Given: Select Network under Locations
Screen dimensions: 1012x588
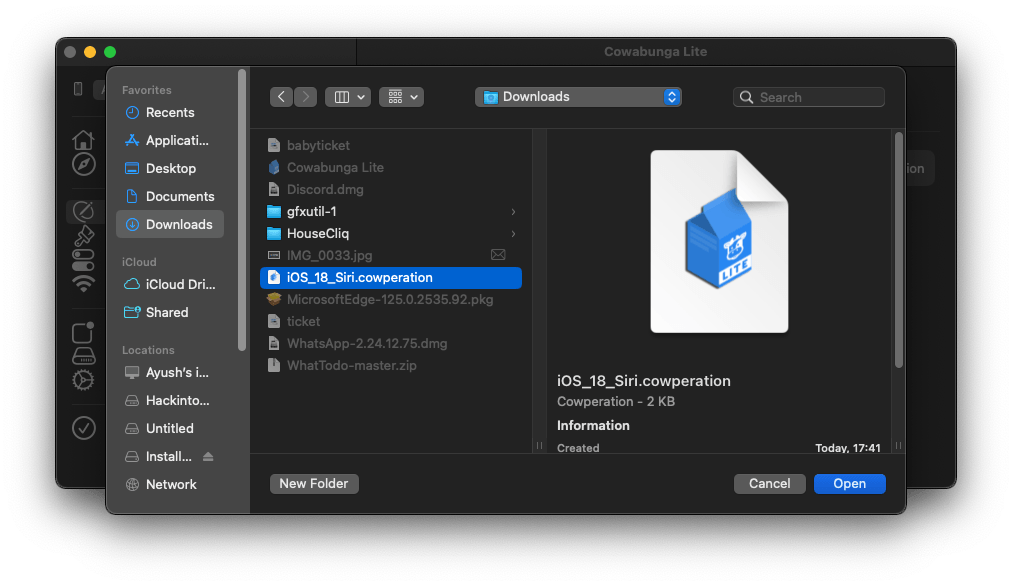Looking at the screenshot, I should 170,484.
